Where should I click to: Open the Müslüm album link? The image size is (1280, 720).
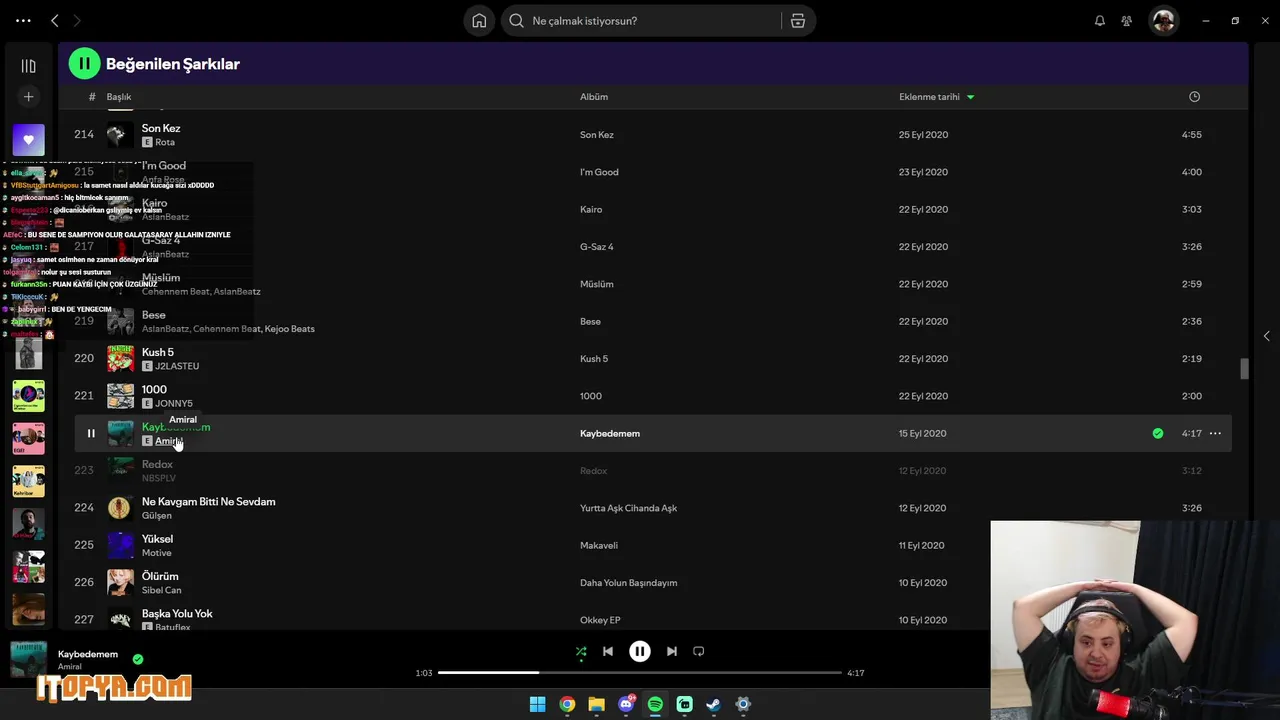point(597,284)
